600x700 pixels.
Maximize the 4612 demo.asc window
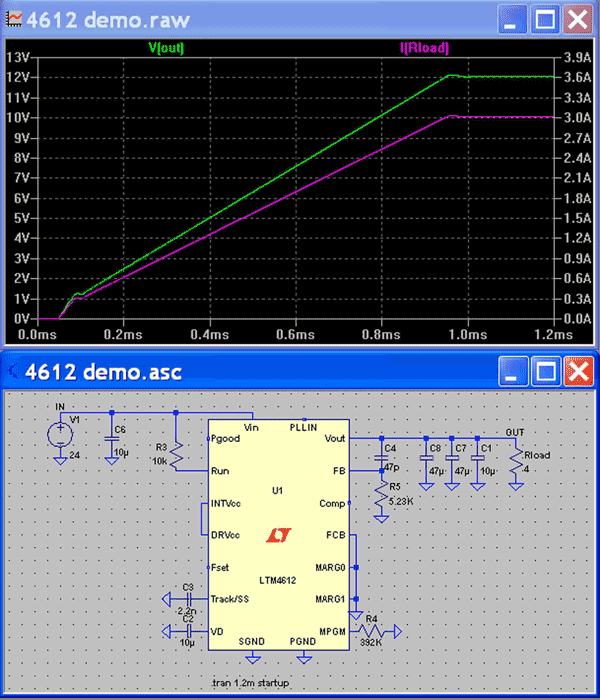(x=546, y=371)
